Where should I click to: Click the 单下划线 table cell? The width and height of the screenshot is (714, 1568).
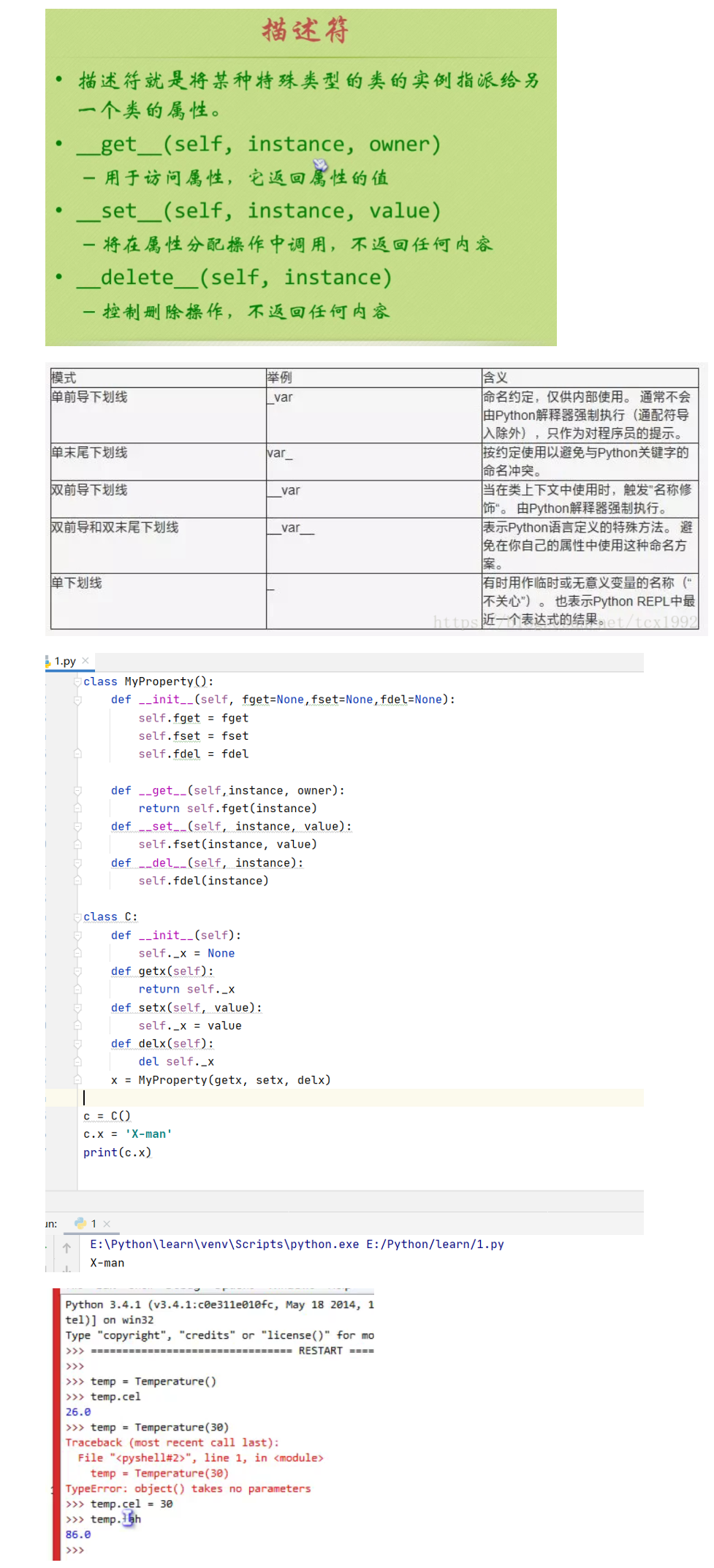click(x=159, y=601)
